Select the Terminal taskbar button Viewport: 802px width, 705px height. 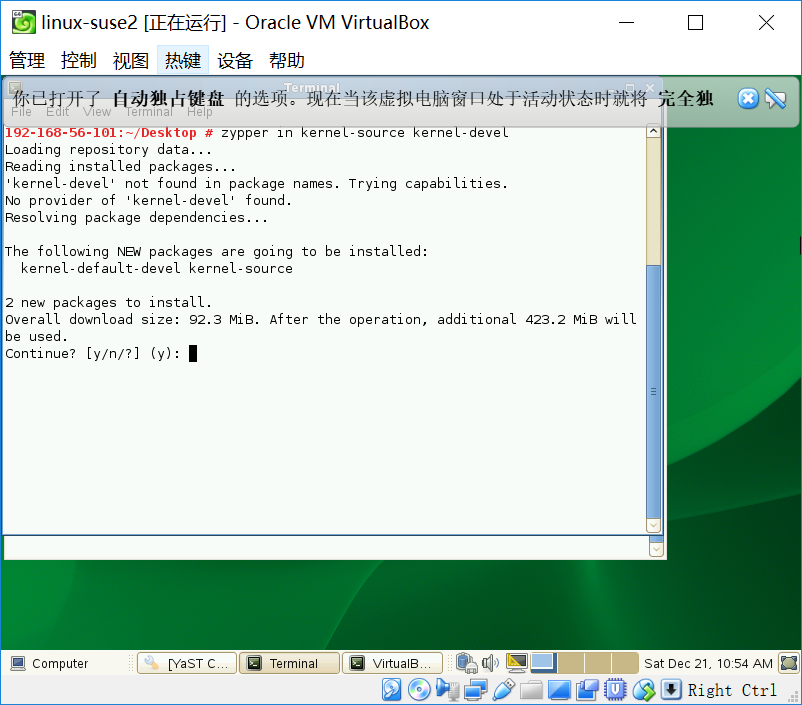[x=289, y=664]
